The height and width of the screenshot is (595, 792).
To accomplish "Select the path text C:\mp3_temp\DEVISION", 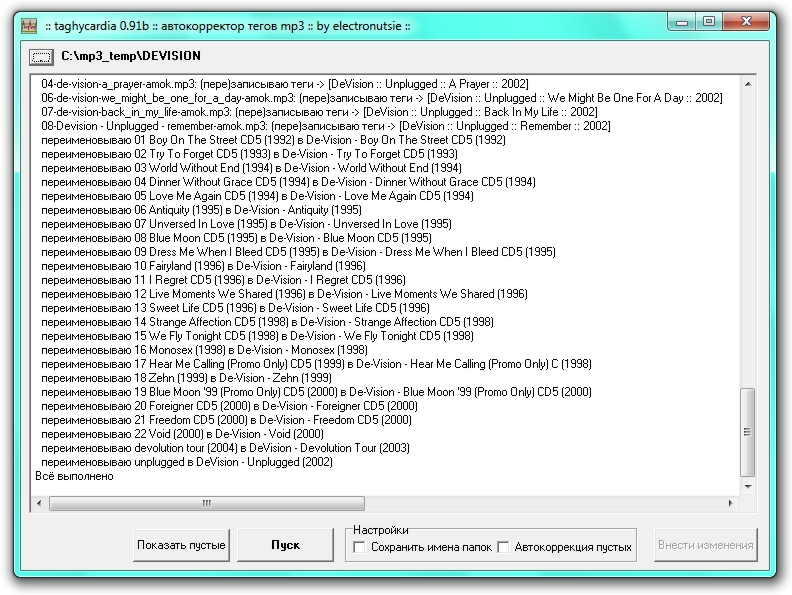I will 131,56.
